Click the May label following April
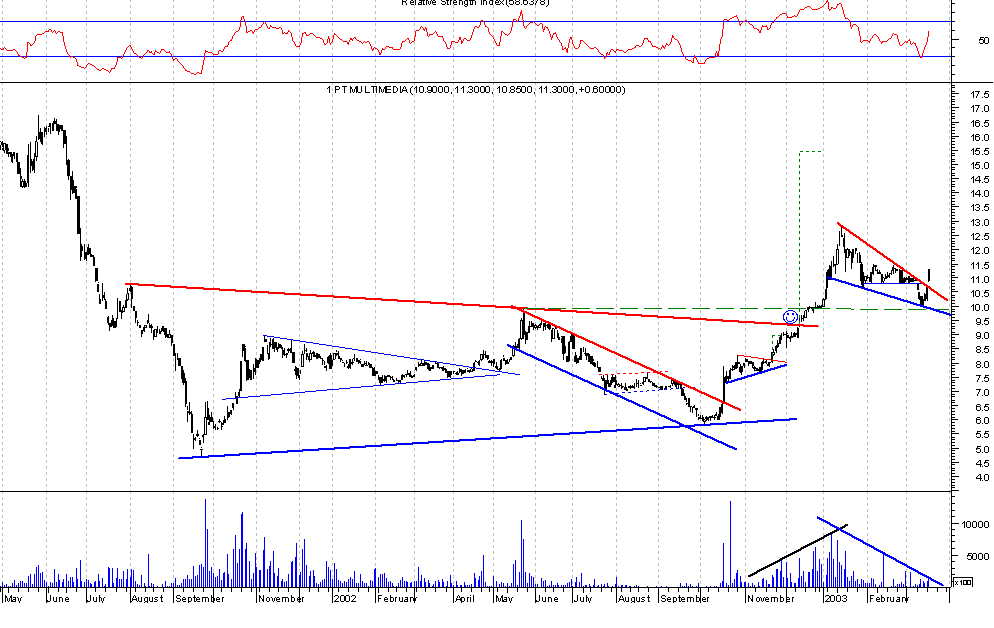 (x=505, y=598)
